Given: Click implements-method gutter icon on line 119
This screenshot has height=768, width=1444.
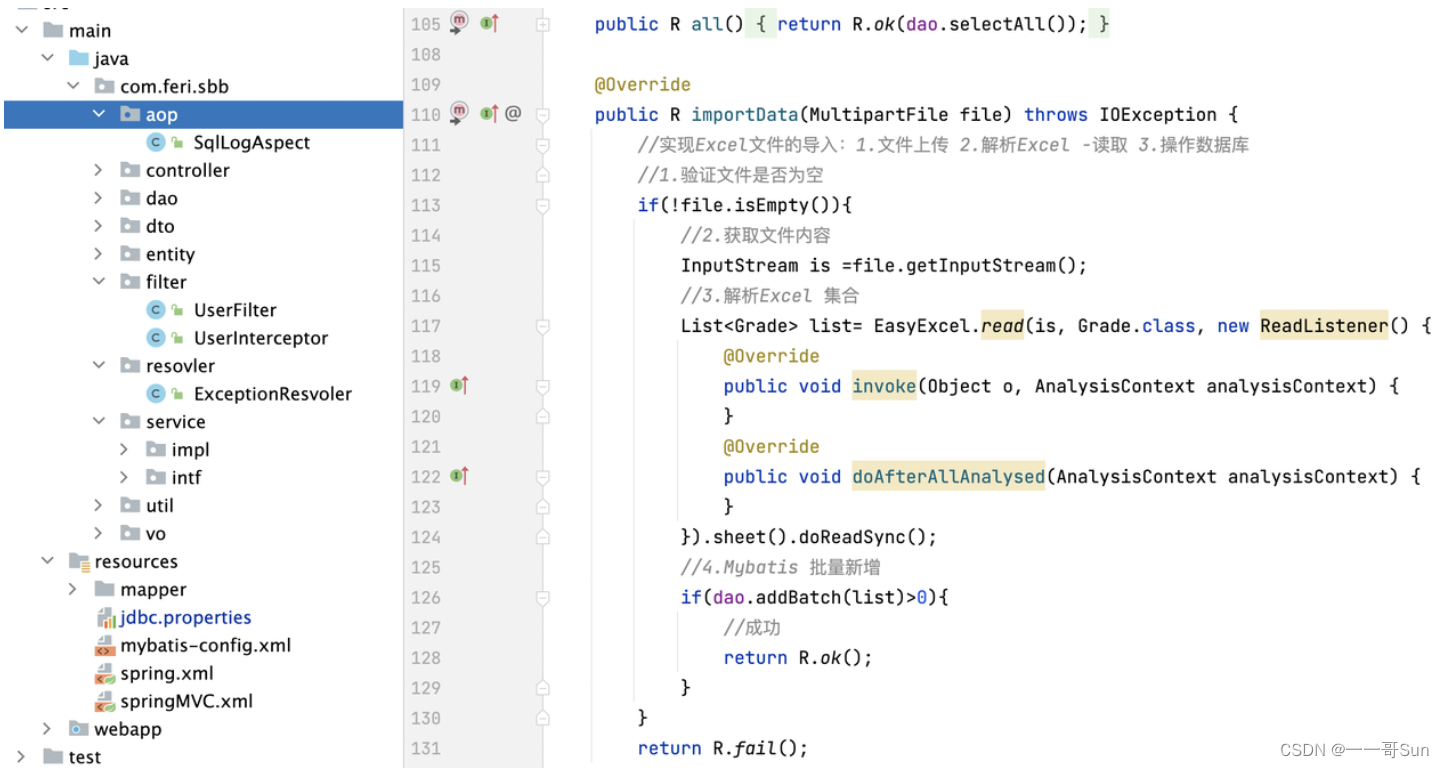Looking at the screenshot, I should 460,386.
